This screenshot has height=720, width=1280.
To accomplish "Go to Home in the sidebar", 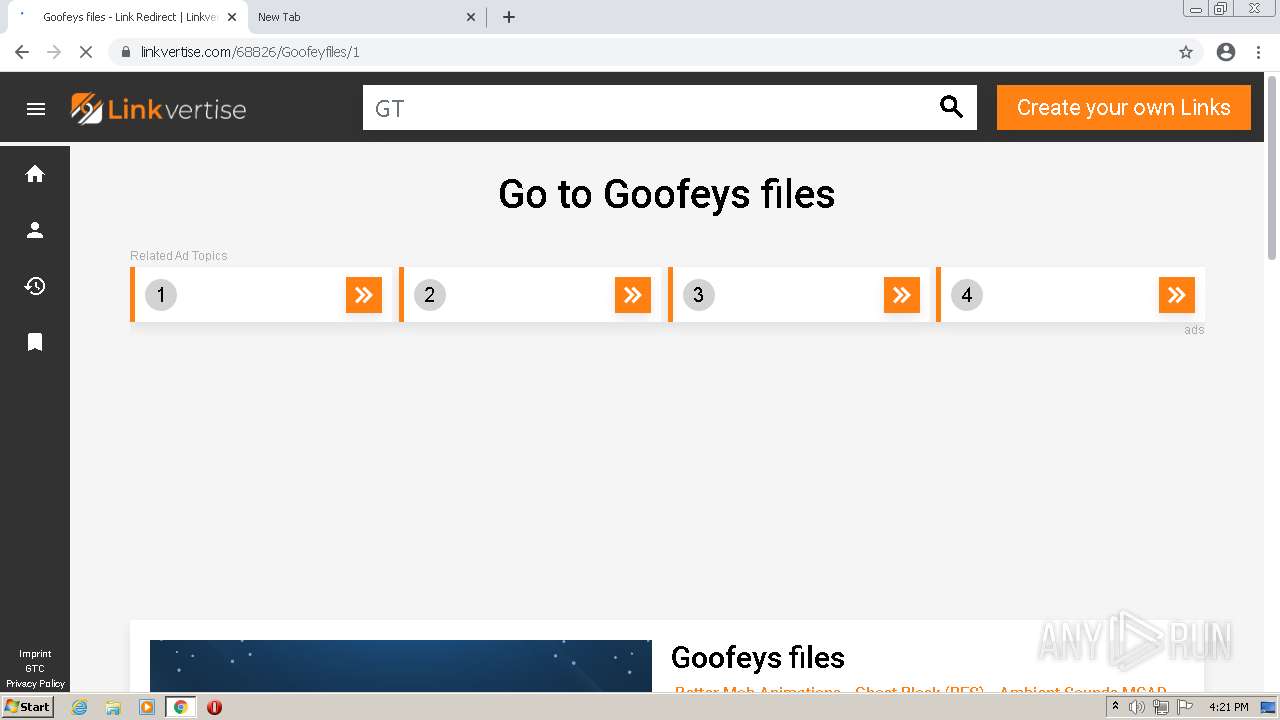I will (35, 174).
